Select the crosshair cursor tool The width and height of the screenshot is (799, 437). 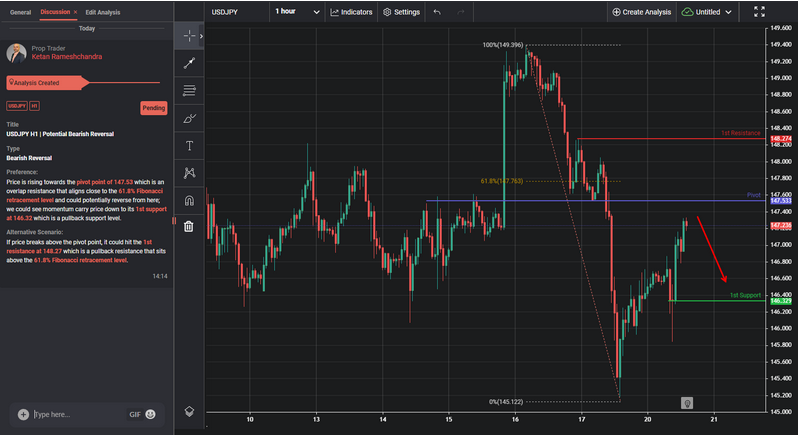(x=189, y=36)
